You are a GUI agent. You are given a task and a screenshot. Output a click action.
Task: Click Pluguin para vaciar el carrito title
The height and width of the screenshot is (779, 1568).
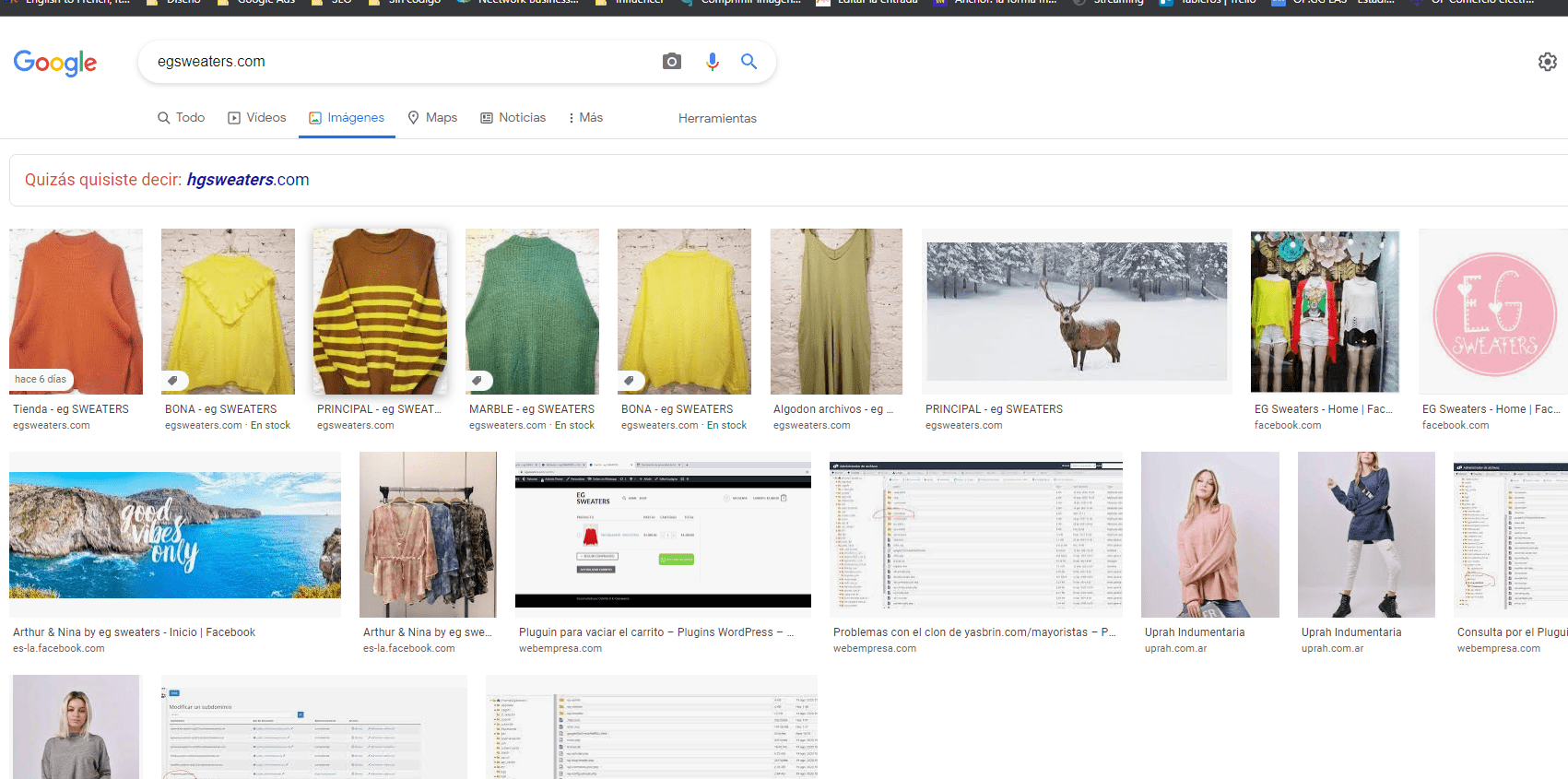656,632
